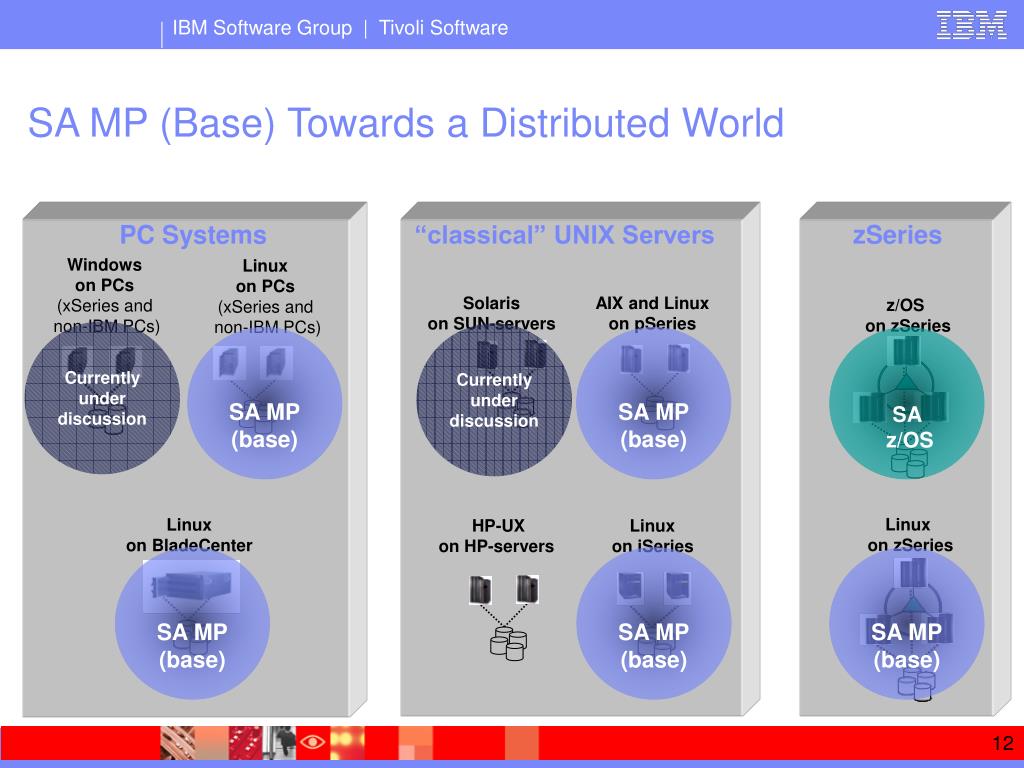
Task: Click the 'Linux on iSeries' label
Action: point(652,536)
